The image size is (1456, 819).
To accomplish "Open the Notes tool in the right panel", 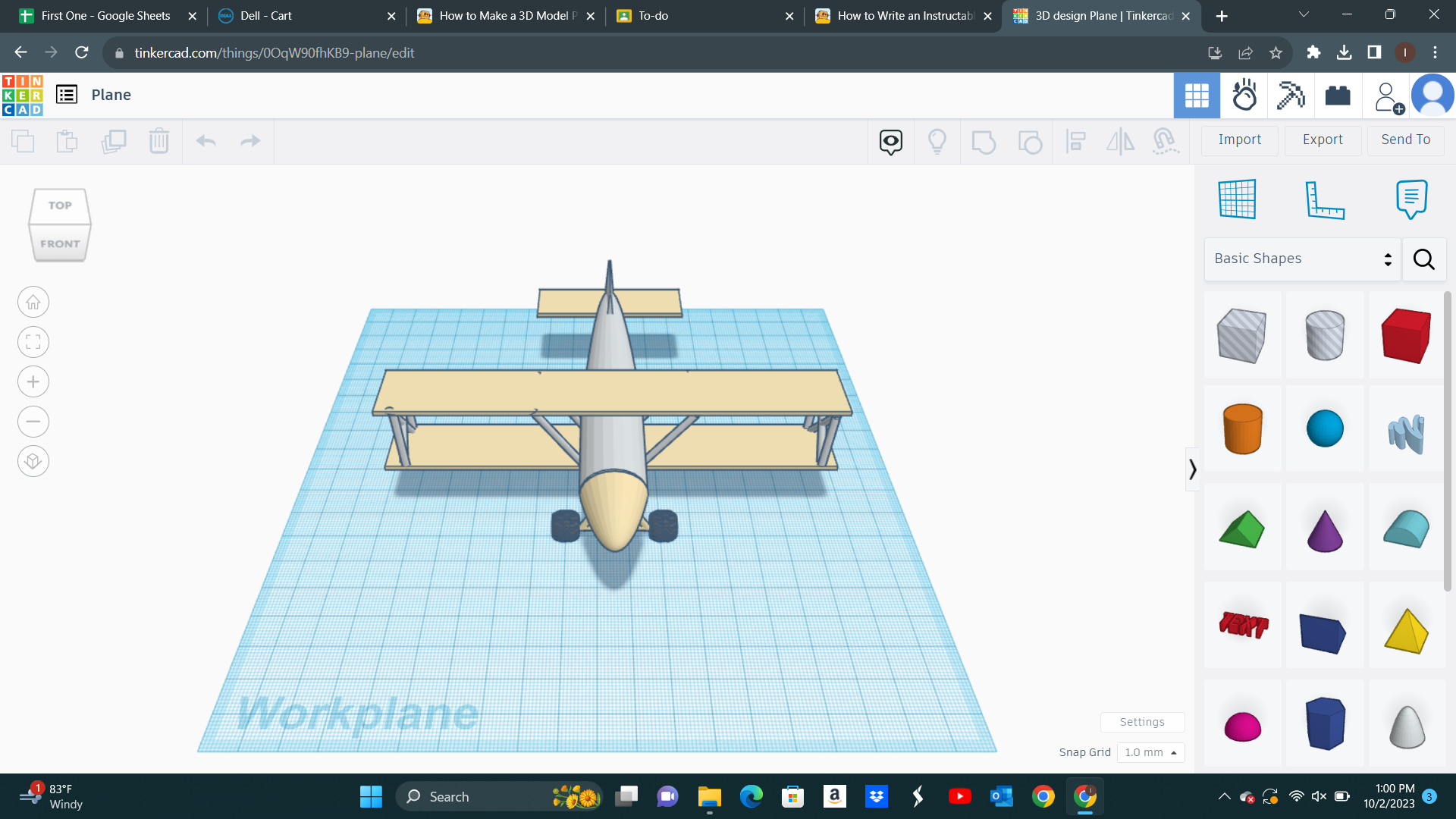I will 1411,199.
